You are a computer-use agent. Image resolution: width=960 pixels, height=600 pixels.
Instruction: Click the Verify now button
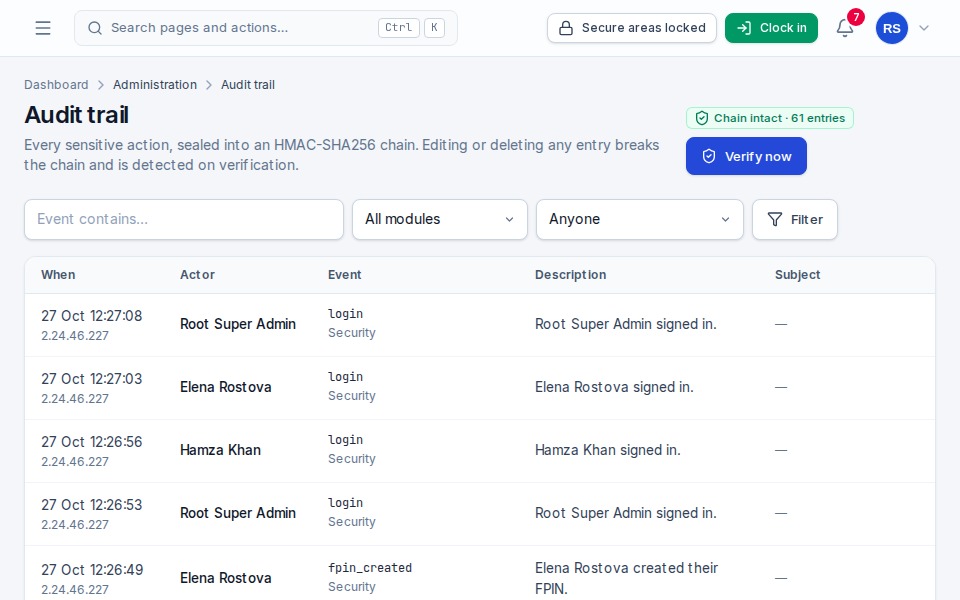click(746, 156)
